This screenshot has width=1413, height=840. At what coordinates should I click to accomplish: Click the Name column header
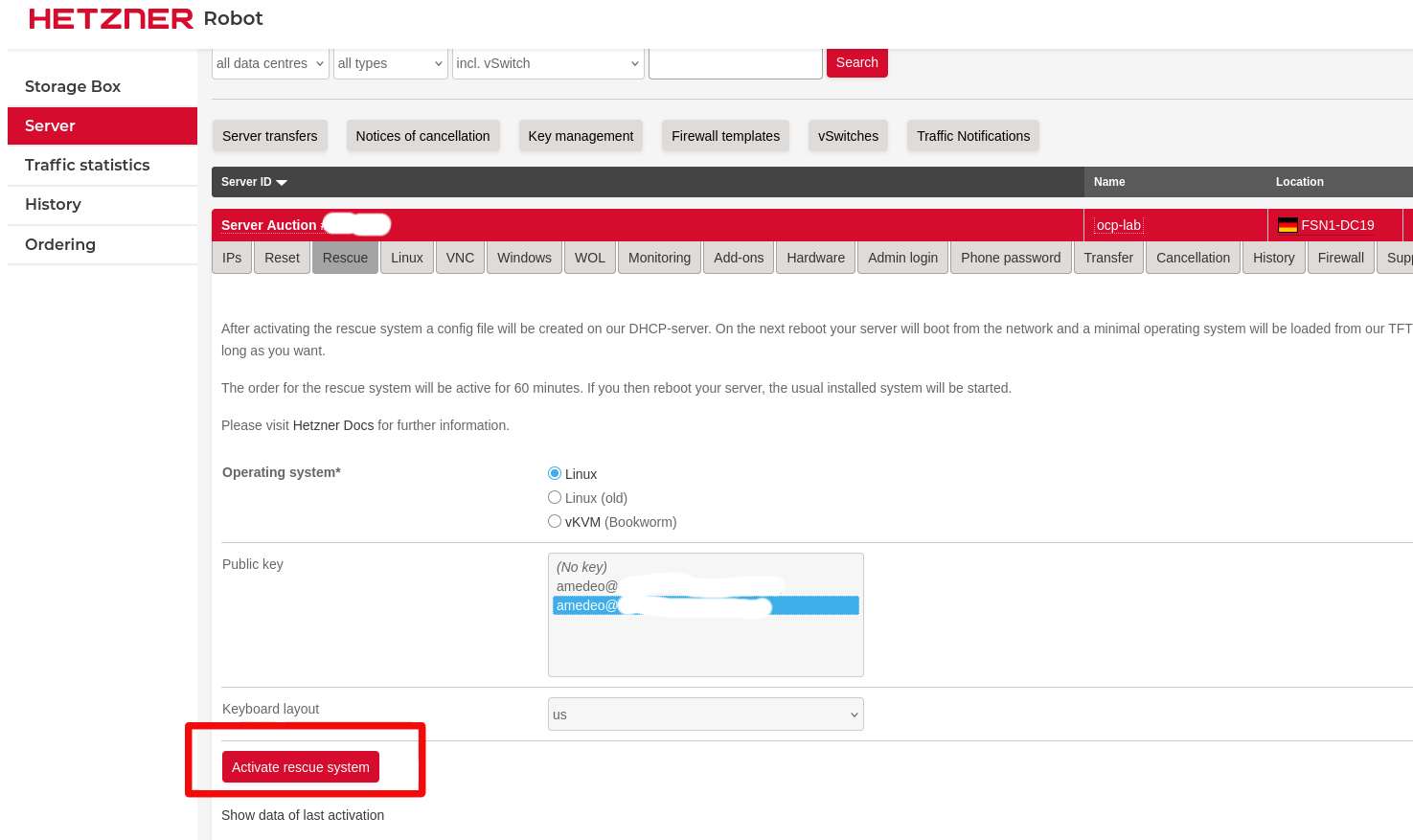coord(1109,182)
